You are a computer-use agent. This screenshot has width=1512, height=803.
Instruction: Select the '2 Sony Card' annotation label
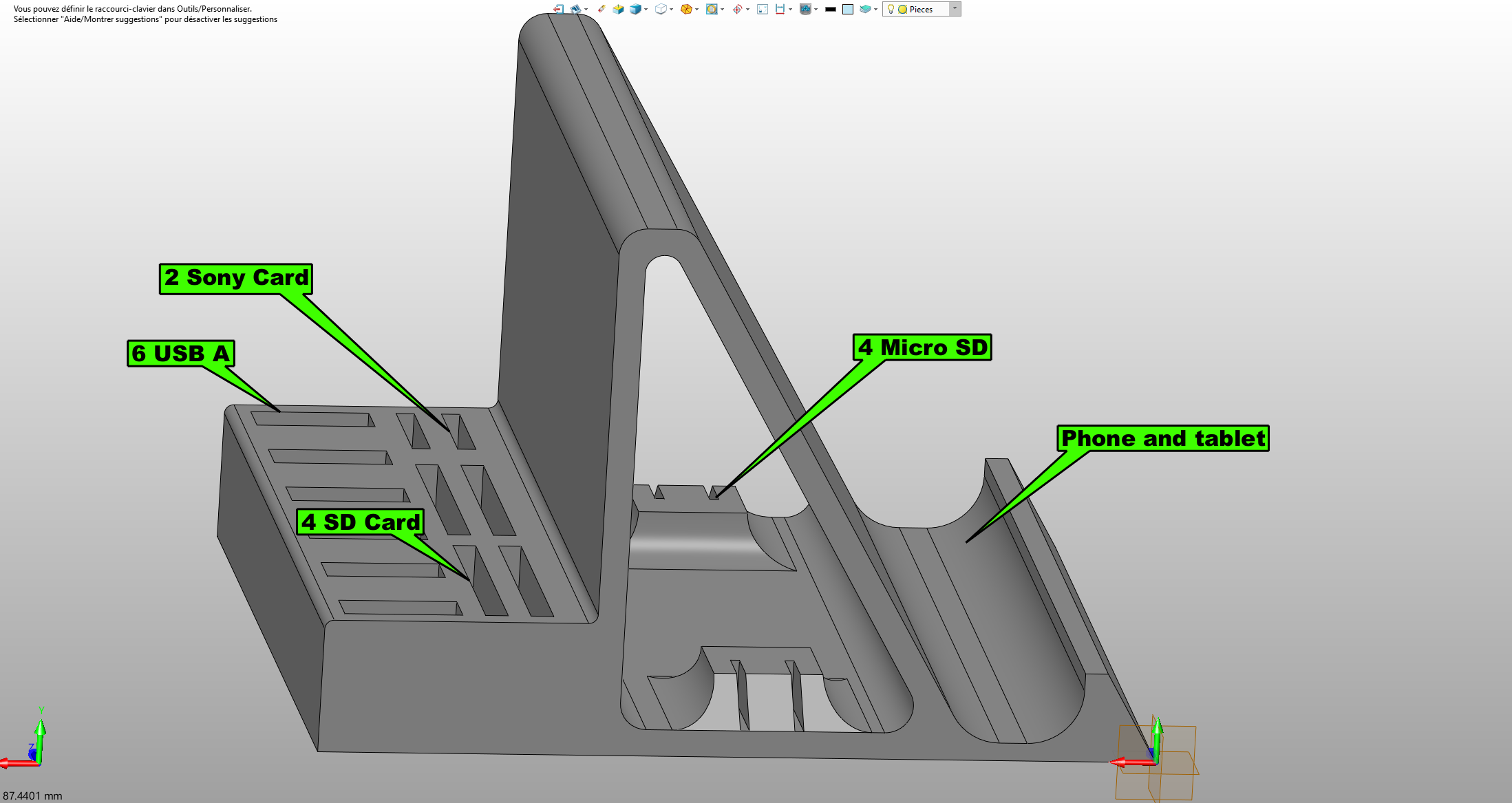(x=236, y=279)
